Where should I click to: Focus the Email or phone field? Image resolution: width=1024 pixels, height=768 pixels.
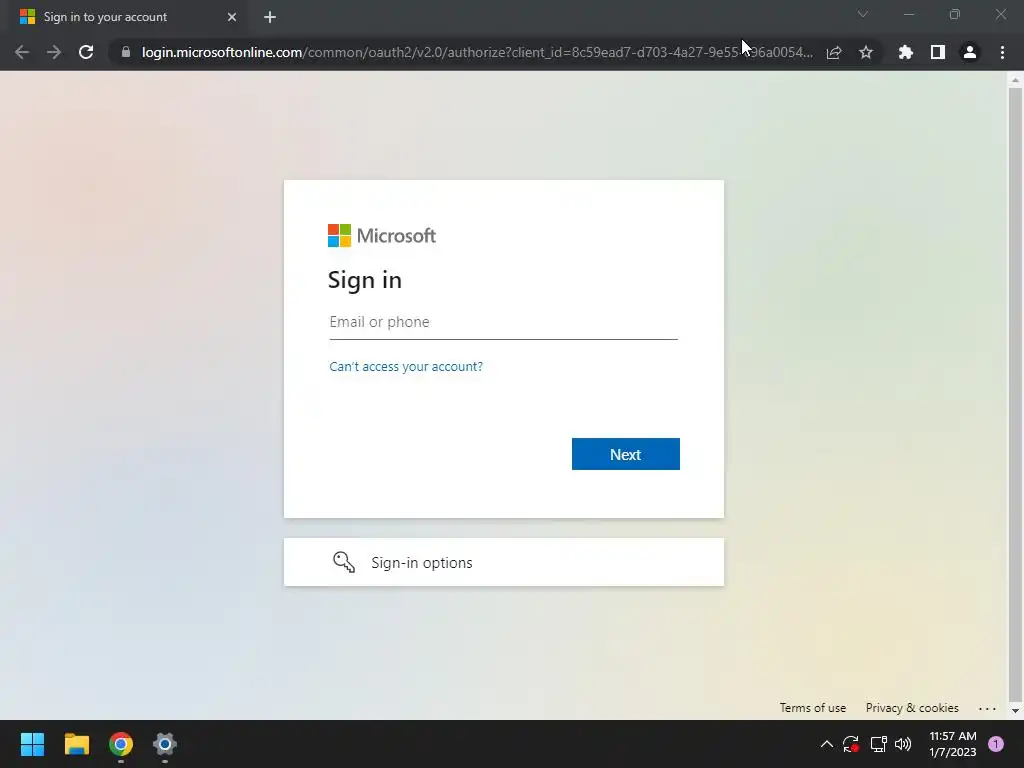click(504, 323)
